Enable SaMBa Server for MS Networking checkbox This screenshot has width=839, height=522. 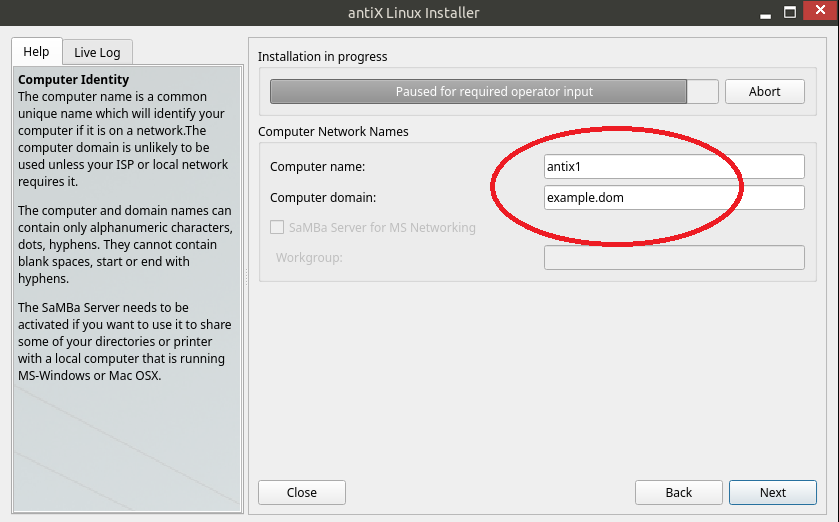point(278,227)
